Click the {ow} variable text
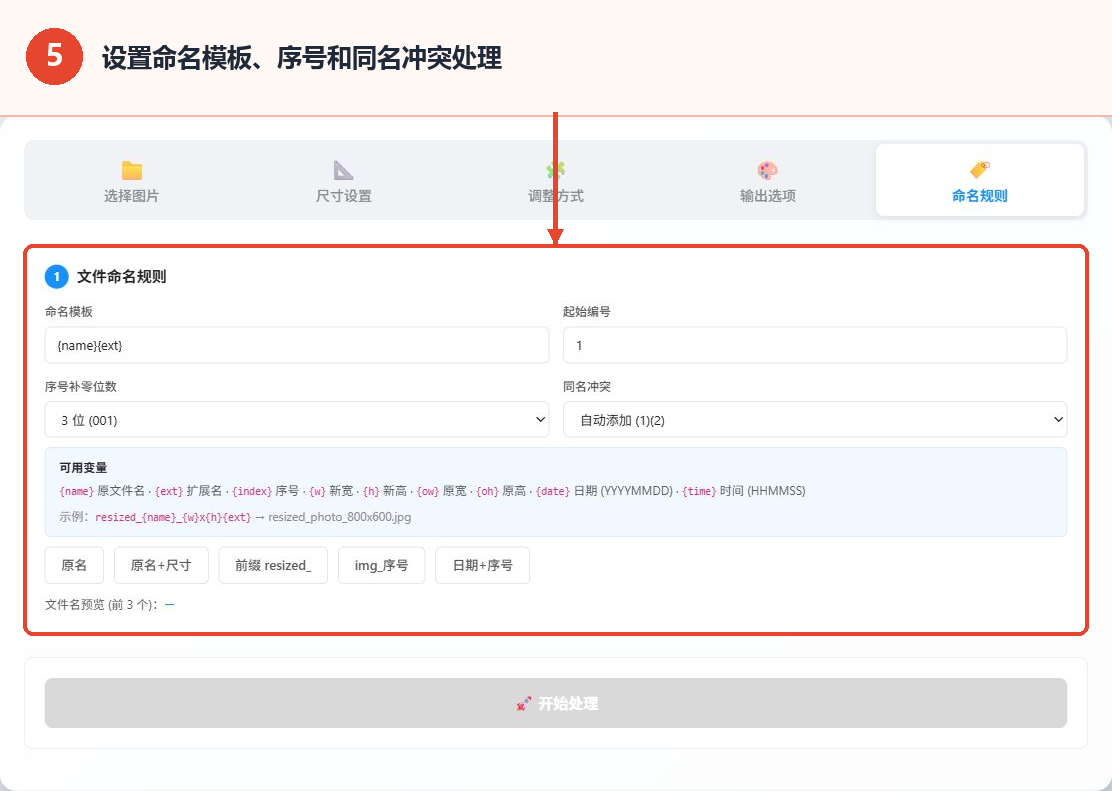Image resolution: width=1112 pixels, height=791 pixels. pyautogui.click(x=428, y=491)
